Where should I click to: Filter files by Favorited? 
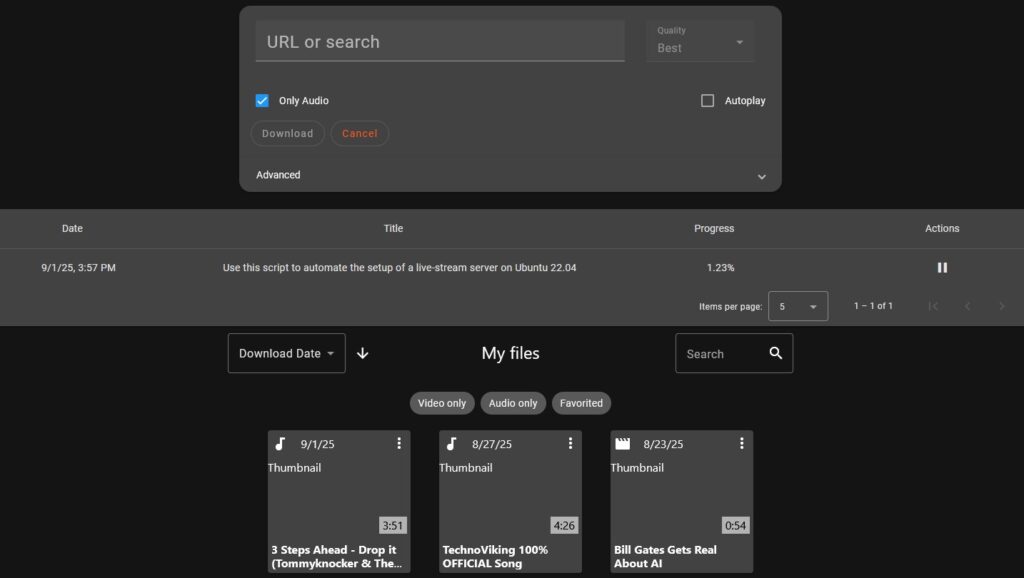[x=581, y=403]
